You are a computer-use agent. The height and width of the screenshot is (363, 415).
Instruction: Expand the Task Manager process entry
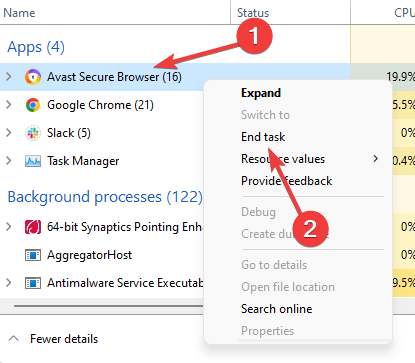(9, 161)
